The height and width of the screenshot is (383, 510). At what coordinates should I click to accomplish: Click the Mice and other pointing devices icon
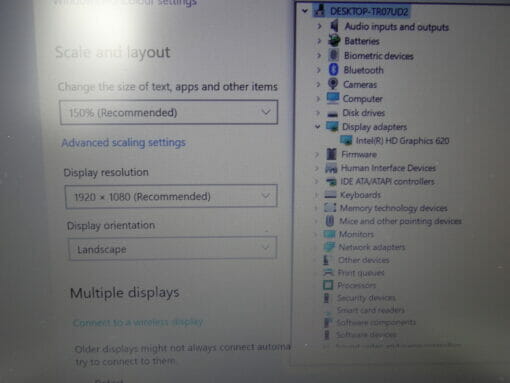click(x=330, y=221)
